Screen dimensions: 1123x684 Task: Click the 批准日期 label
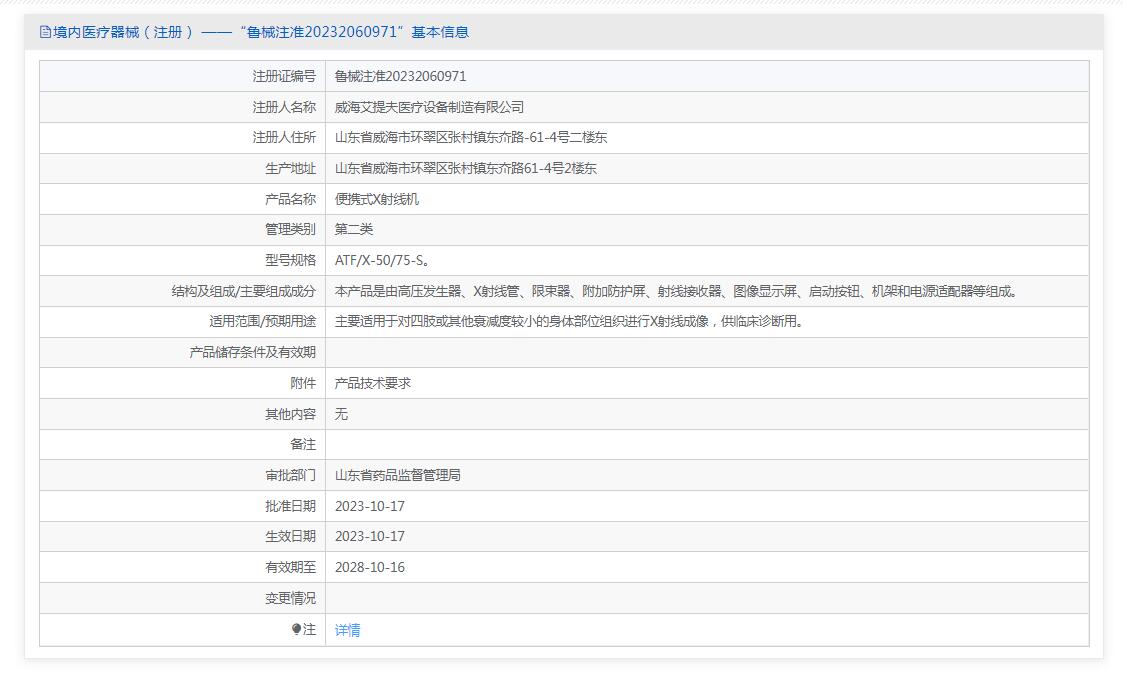pos(290,506)
